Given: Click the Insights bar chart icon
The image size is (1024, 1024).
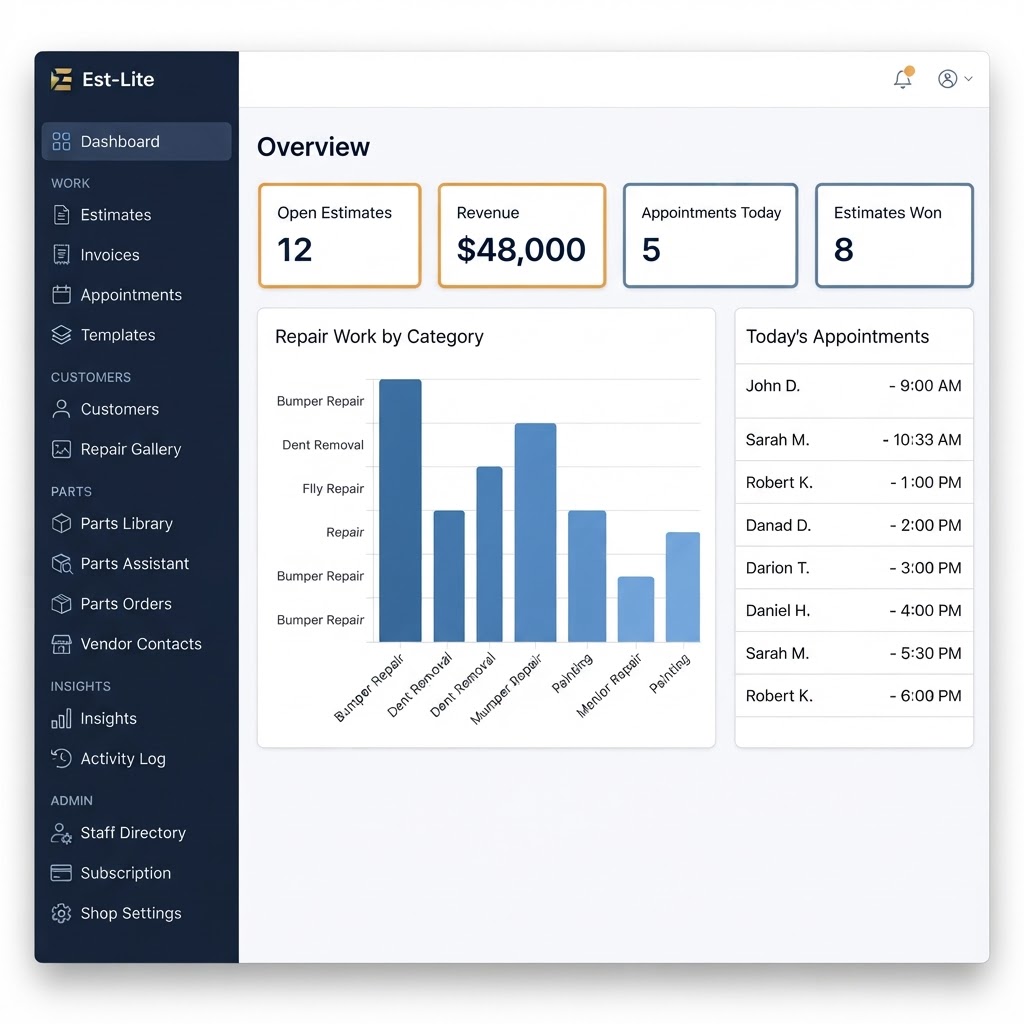Looking at the screenshot, I should tap(61, 718).
